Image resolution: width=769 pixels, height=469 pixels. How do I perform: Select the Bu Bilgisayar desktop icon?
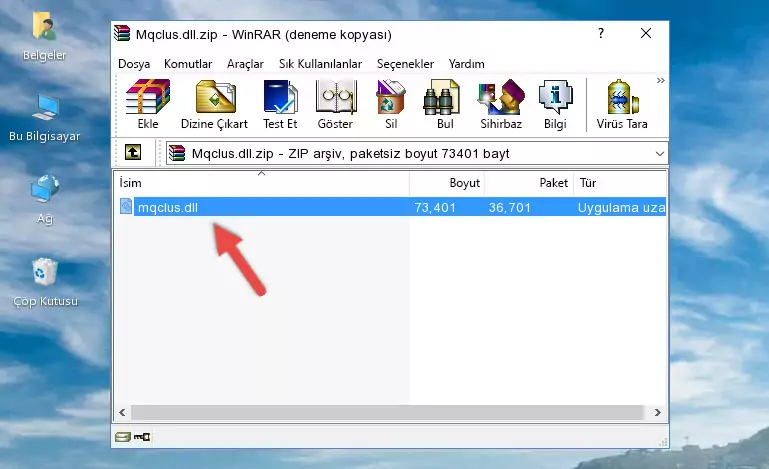44,118
